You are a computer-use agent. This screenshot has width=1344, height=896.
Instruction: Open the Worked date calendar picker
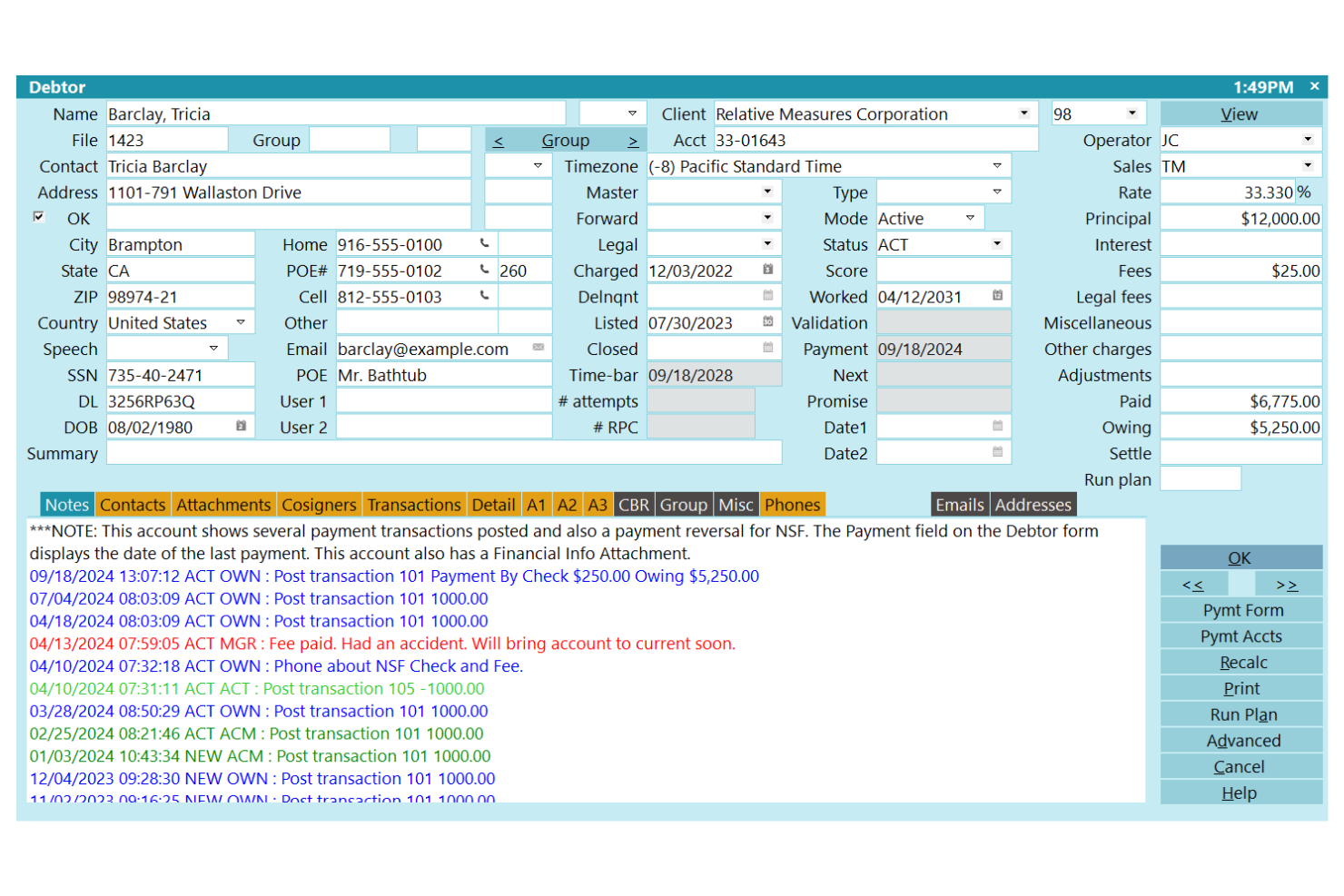[x=997, y=296]
